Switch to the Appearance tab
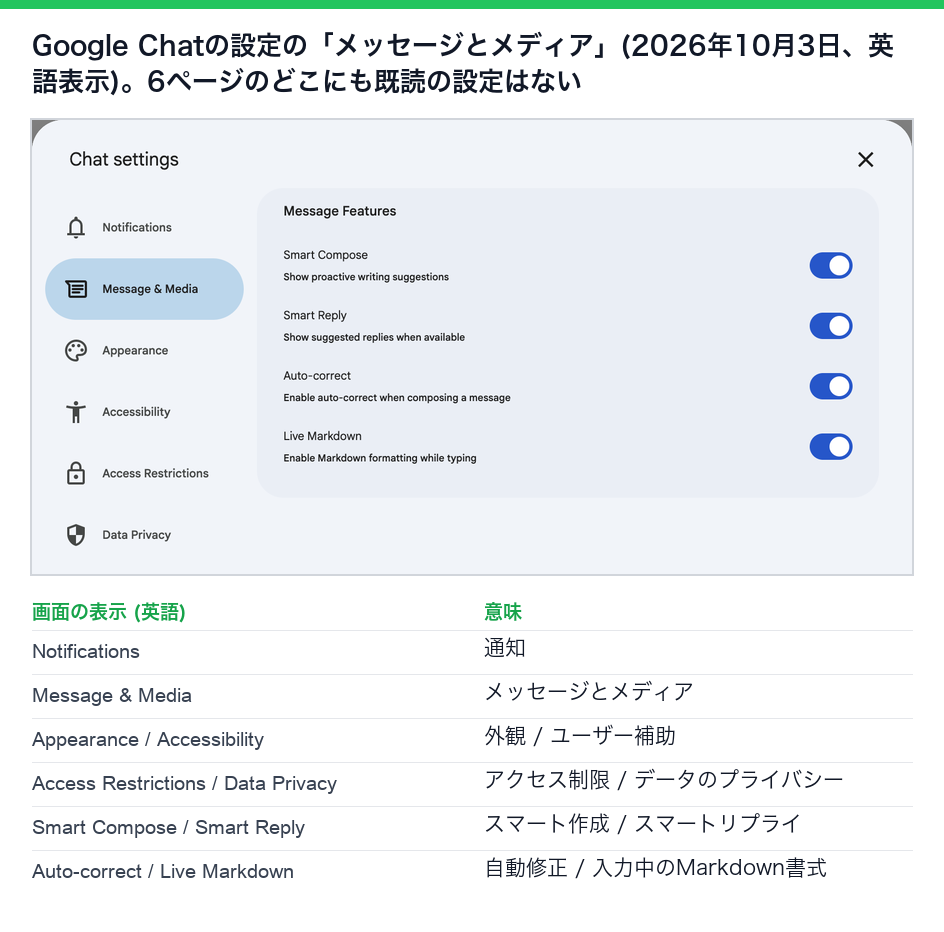The image size is (944, 932). (144, 350)
